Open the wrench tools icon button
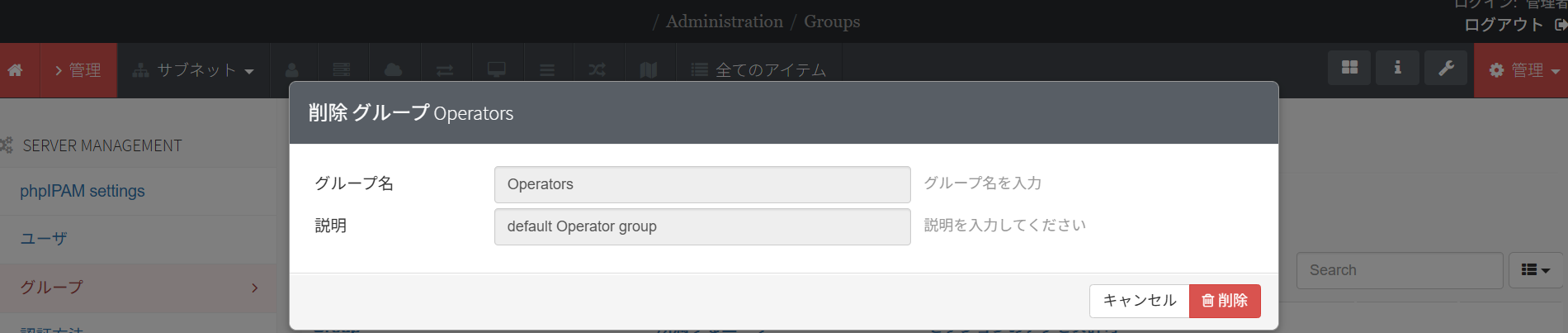This screenshot has width=1568, height=333. point(1446,68)
